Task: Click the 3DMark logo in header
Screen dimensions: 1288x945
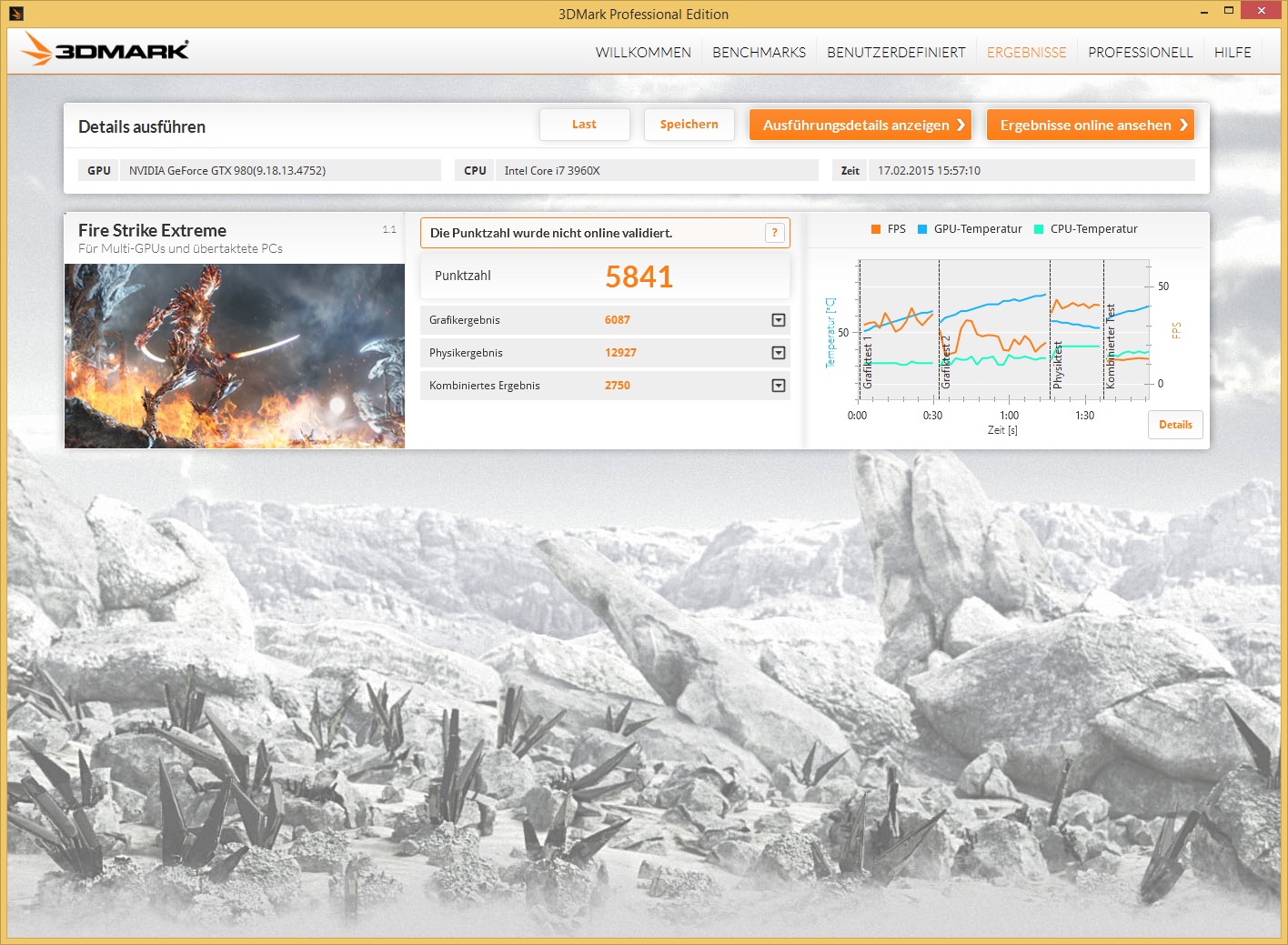Action: coord(105,49)
